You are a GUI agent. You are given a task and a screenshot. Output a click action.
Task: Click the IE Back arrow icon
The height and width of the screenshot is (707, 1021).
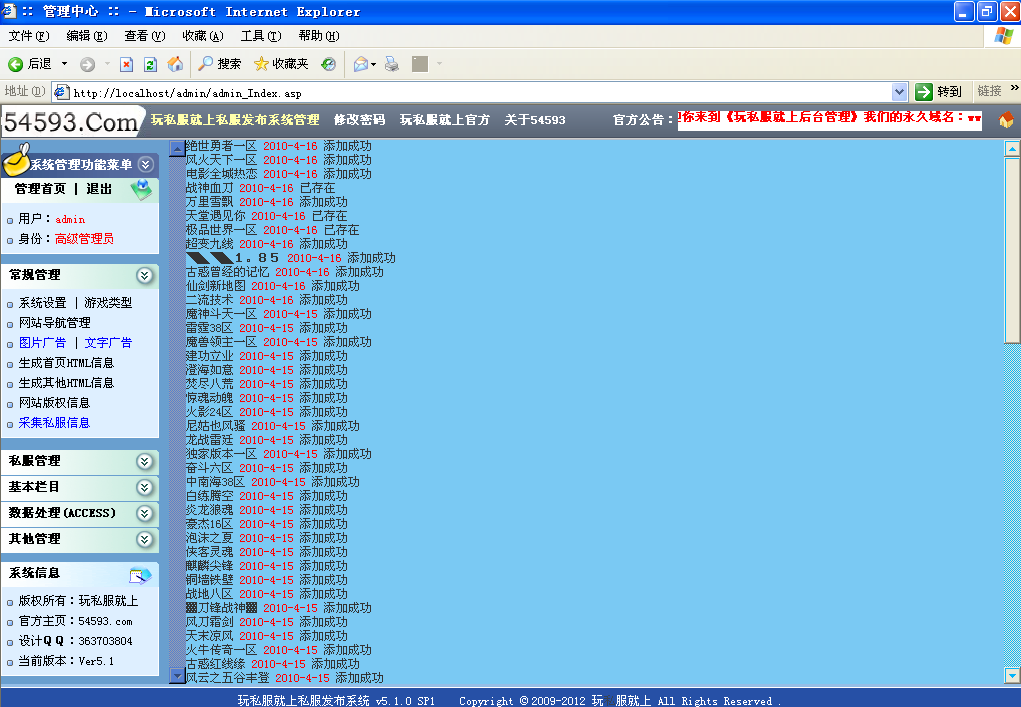tap(16, 64)
